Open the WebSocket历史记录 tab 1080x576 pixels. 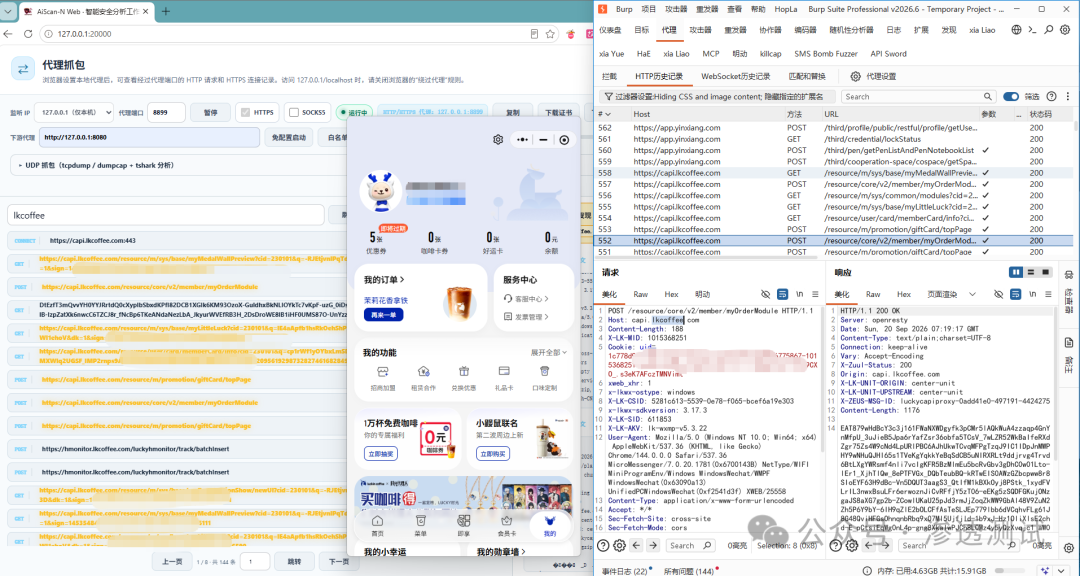point(736,76)
